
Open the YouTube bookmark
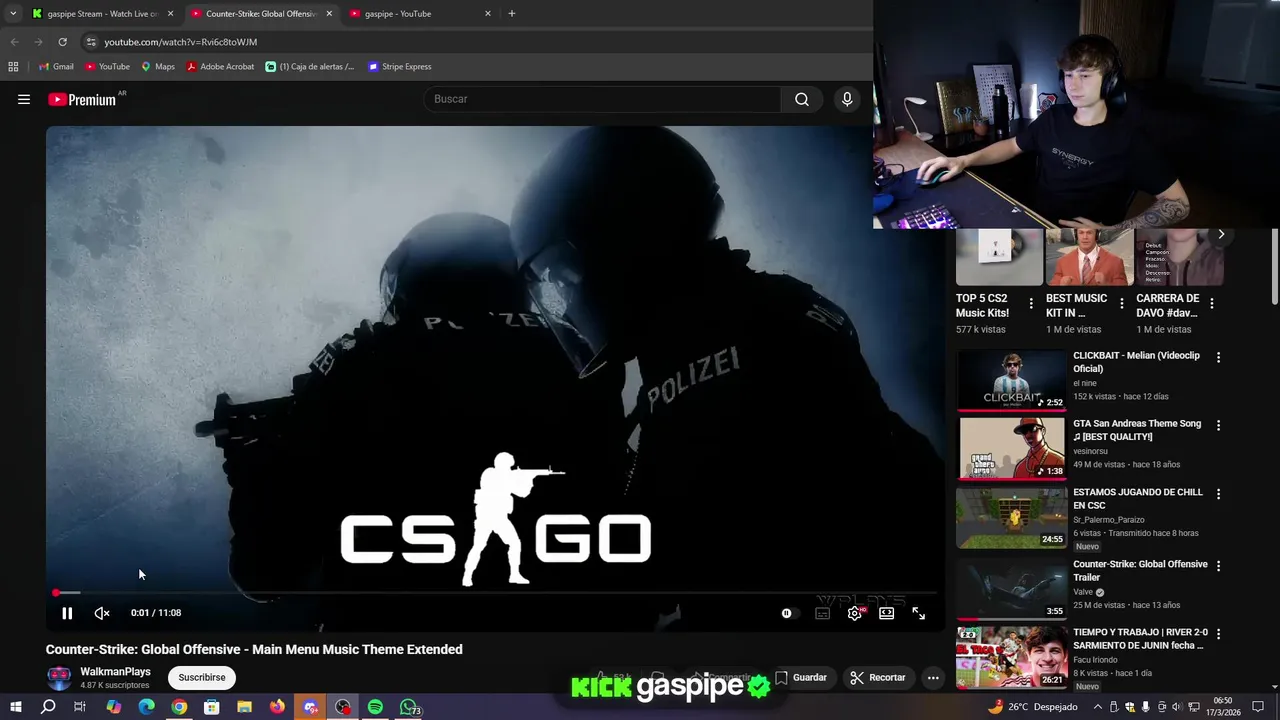click(107, 67)
